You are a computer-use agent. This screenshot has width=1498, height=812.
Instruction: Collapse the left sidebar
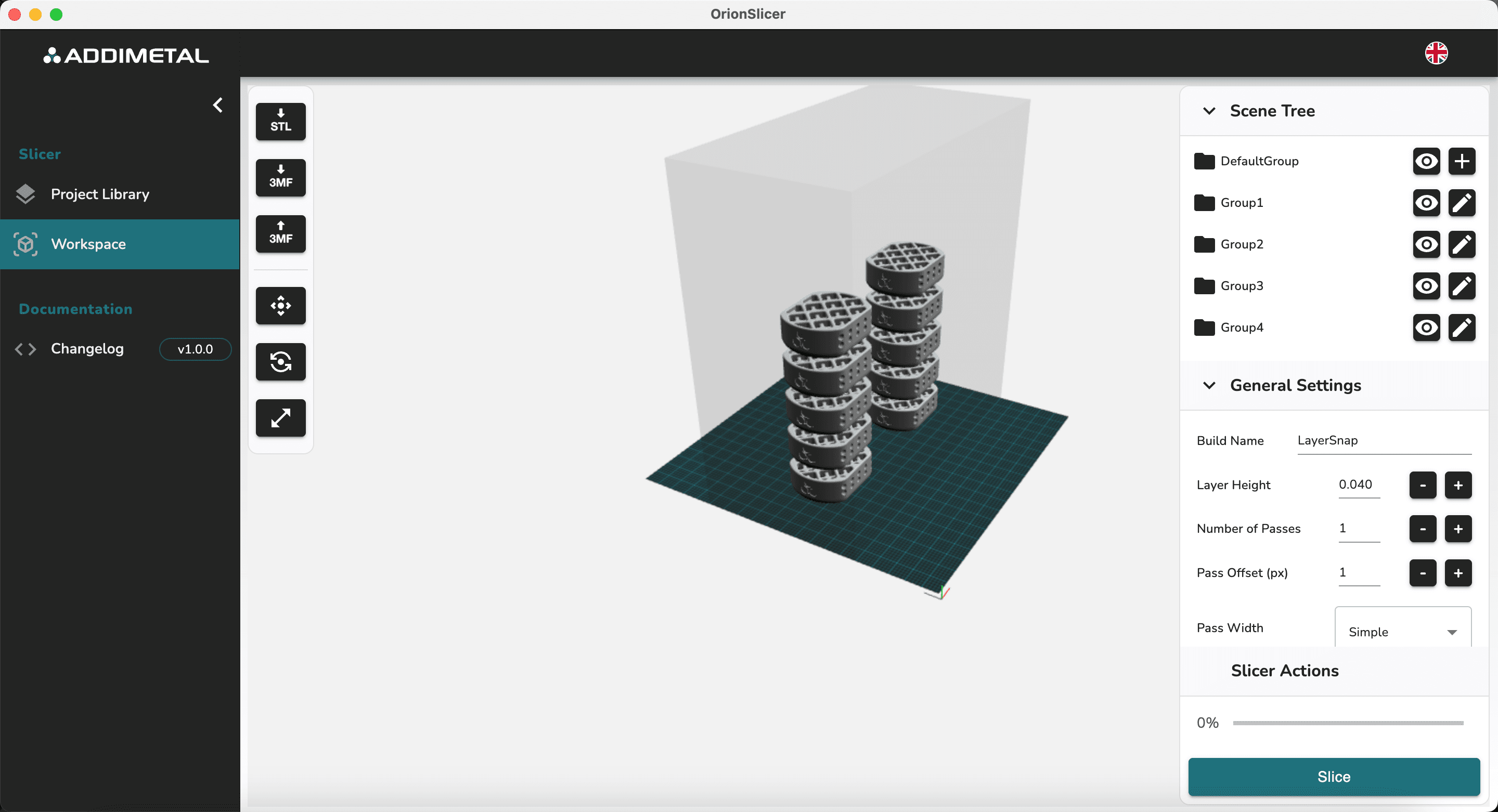pos(218,104)
